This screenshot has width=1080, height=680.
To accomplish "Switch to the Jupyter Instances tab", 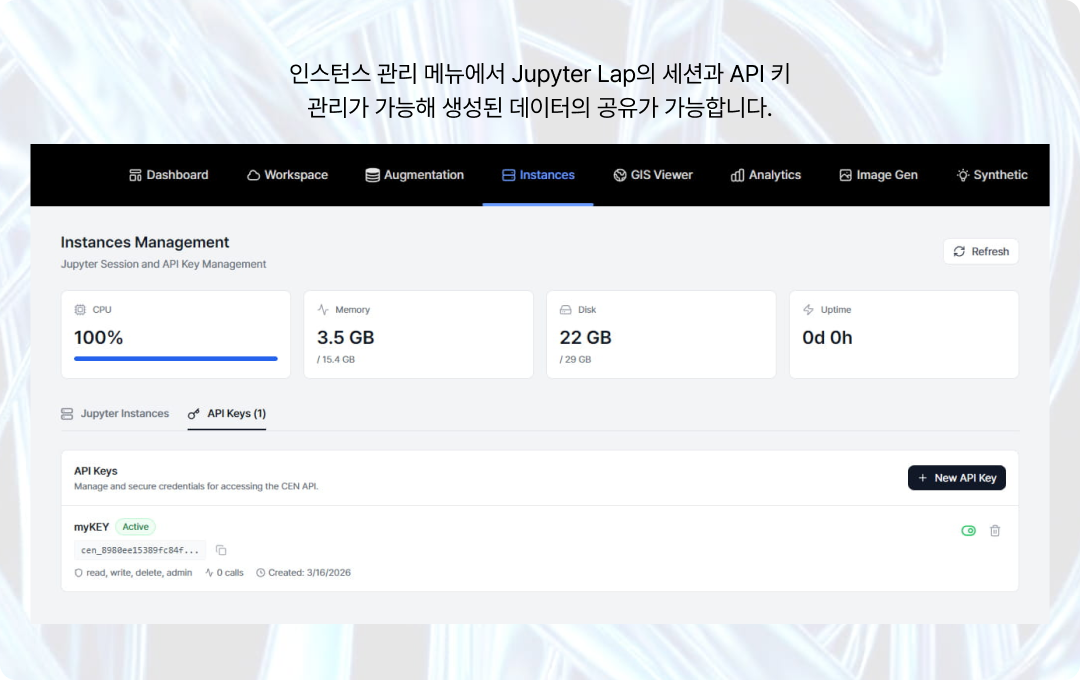I will 115,414.
